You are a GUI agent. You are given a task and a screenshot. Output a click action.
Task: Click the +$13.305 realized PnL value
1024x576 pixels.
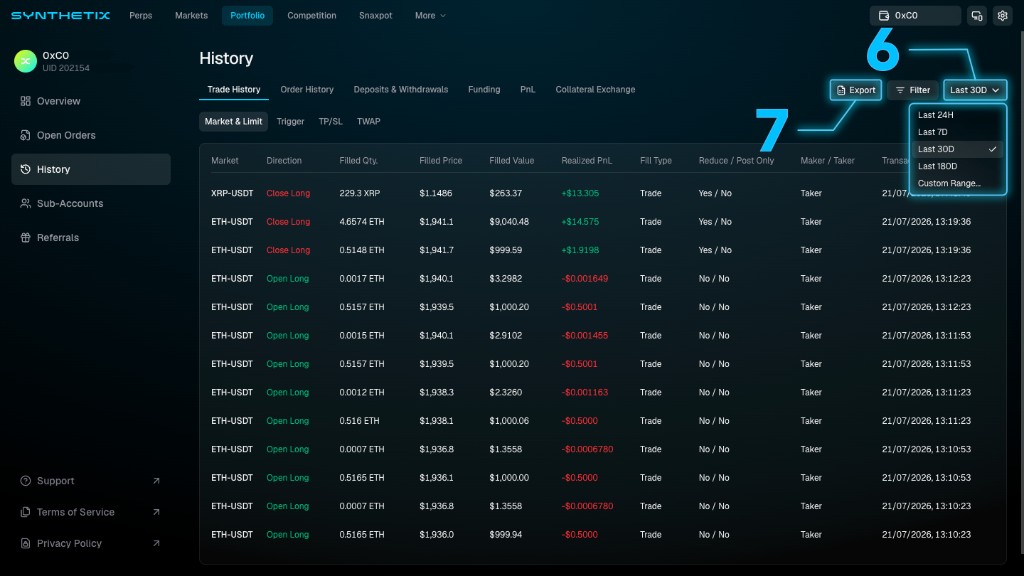(x=580, y=193)
